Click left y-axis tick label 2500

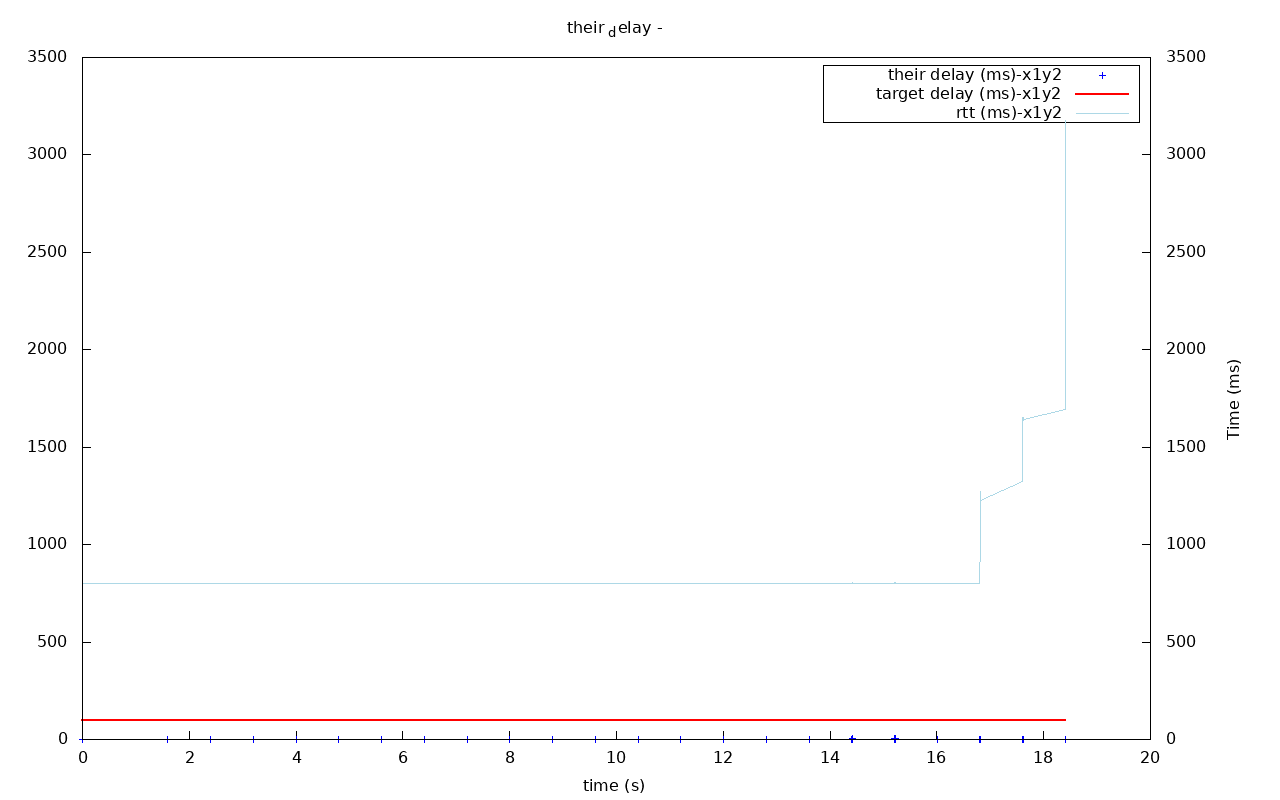(47, 252)
